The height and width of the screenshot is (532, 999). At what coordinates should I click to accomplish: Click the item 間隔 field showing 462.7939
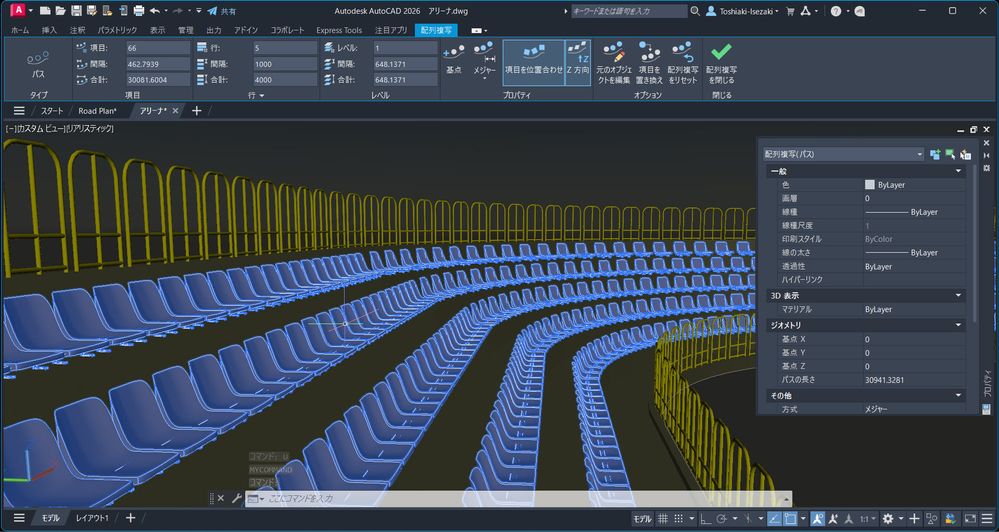(157, 64)
